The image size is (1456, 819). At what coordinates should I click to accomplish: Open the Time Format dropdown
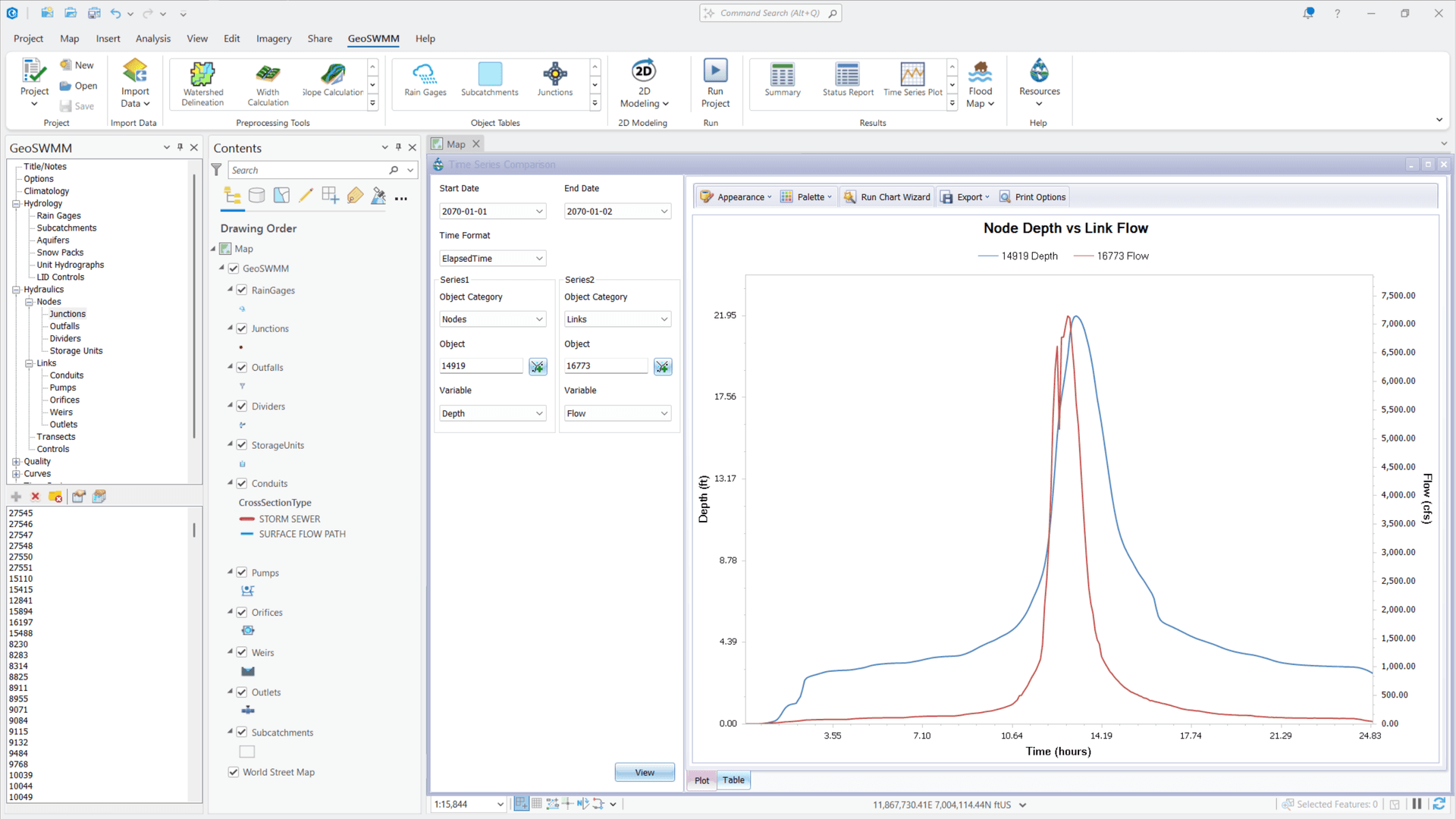point(492,258)
